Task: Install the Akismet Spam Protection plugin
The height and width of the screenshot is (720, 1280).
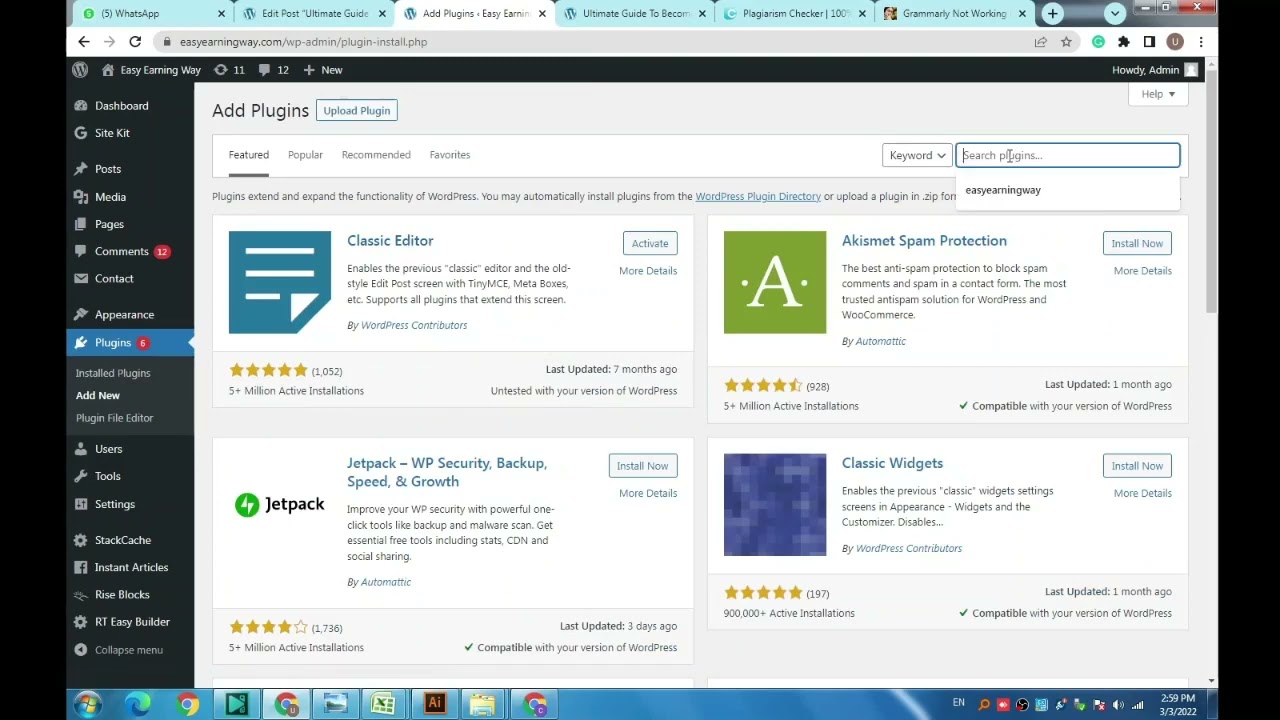Action: [1137, 244]
